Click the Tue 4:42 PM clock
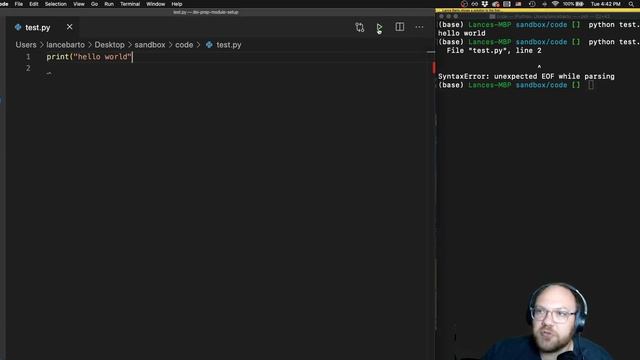The height and width of the screenshot is (360, 640). [x=606, y=4]
